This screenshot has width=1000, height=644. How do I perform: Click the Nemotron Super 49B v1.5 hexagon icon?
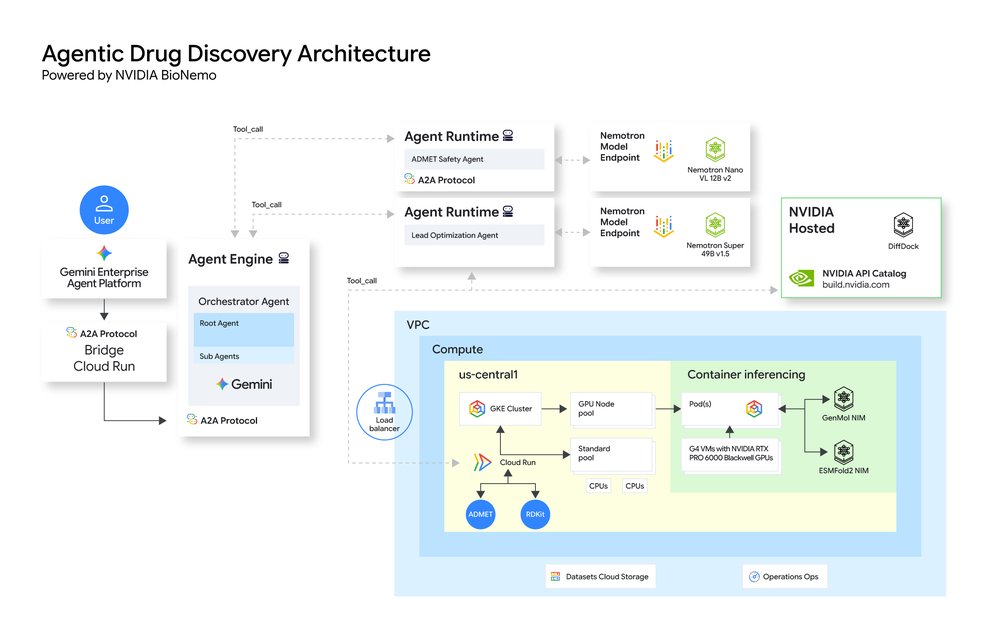(715, 225)
